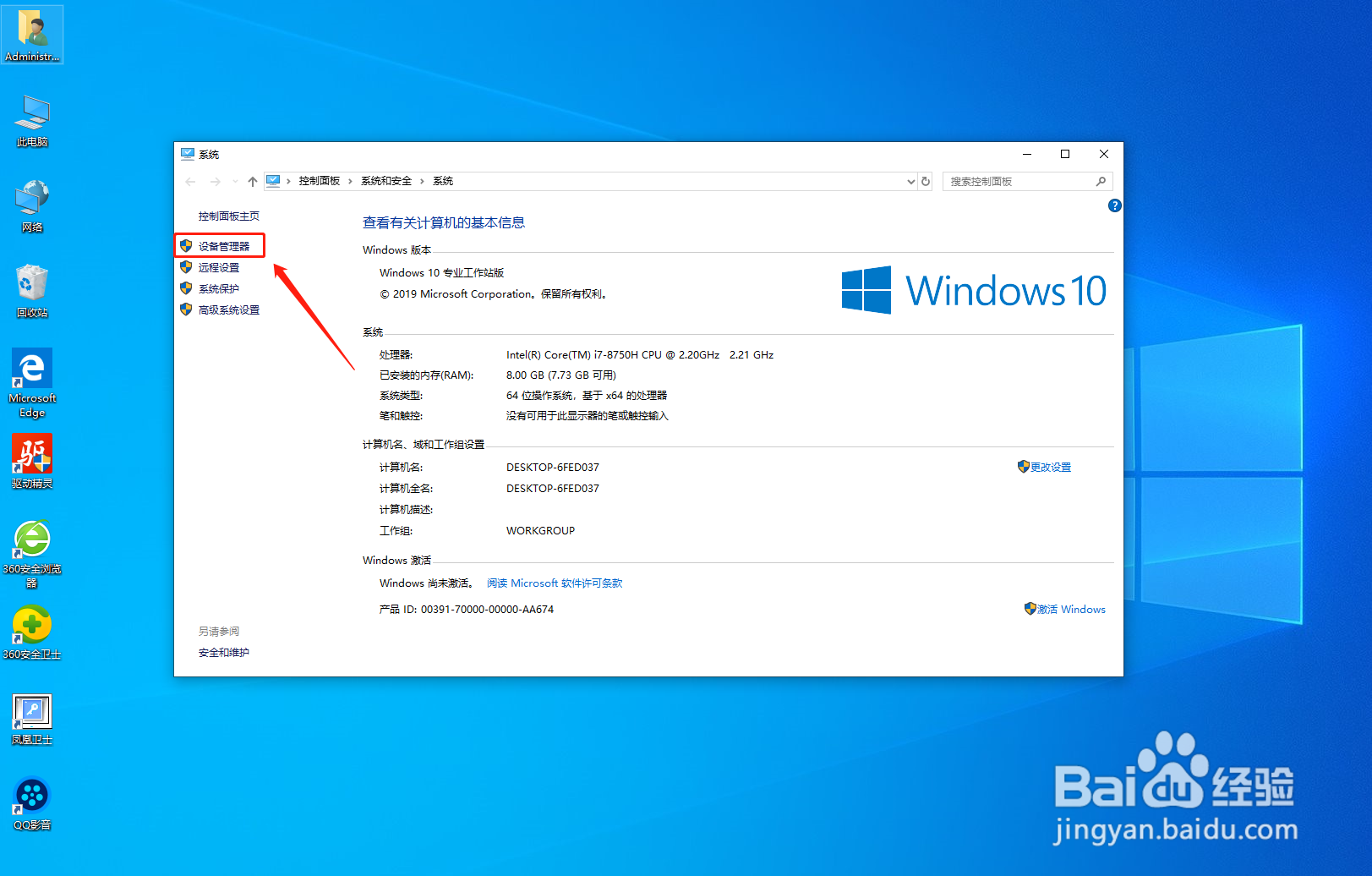
Task: Open 高级系统设置 in the sidebar
Action: click(229, 310)
